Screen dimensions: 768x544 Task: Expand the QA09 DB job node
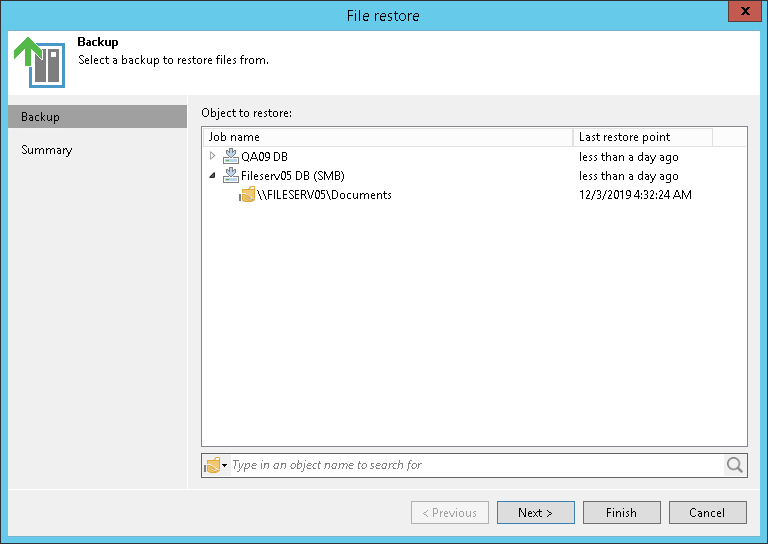tap(212, 156)
